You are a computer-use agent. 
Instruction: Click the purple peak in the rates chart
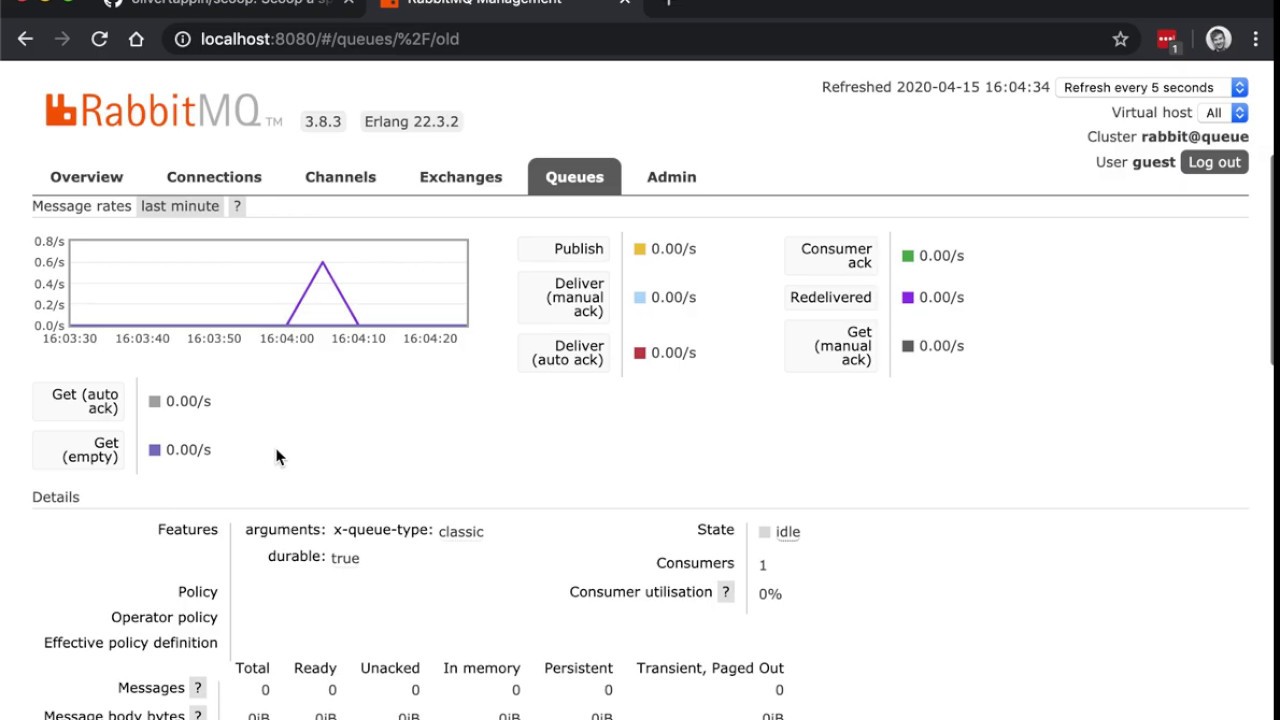tap(322, 263)
